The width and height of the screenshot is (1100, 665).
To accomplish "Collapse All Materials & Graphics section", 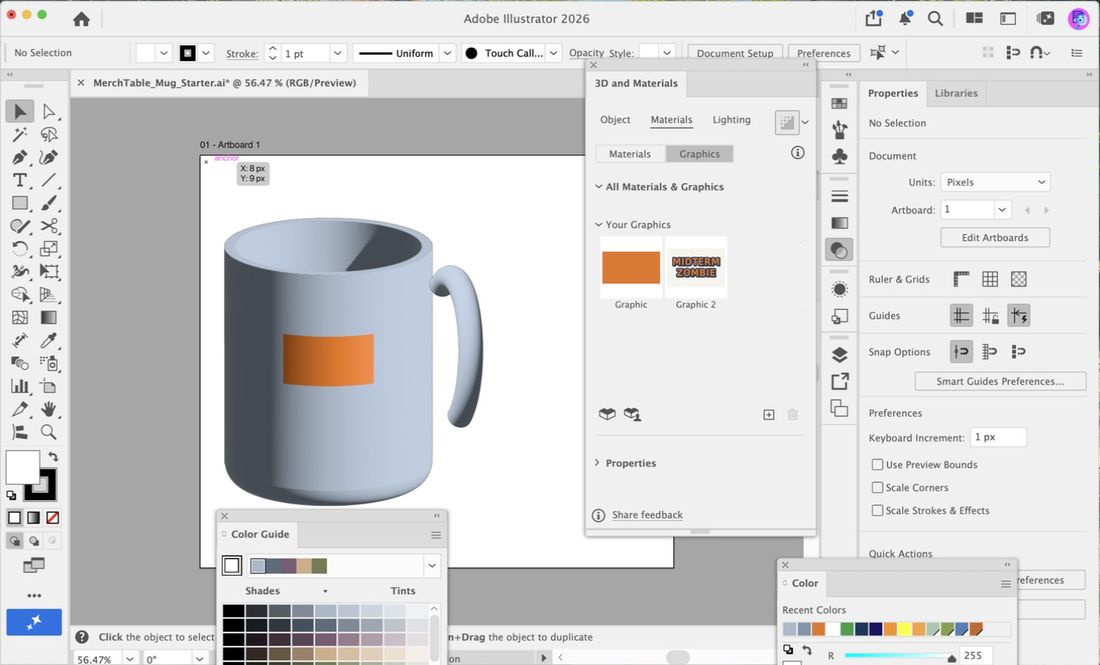I will click(598, 187).
